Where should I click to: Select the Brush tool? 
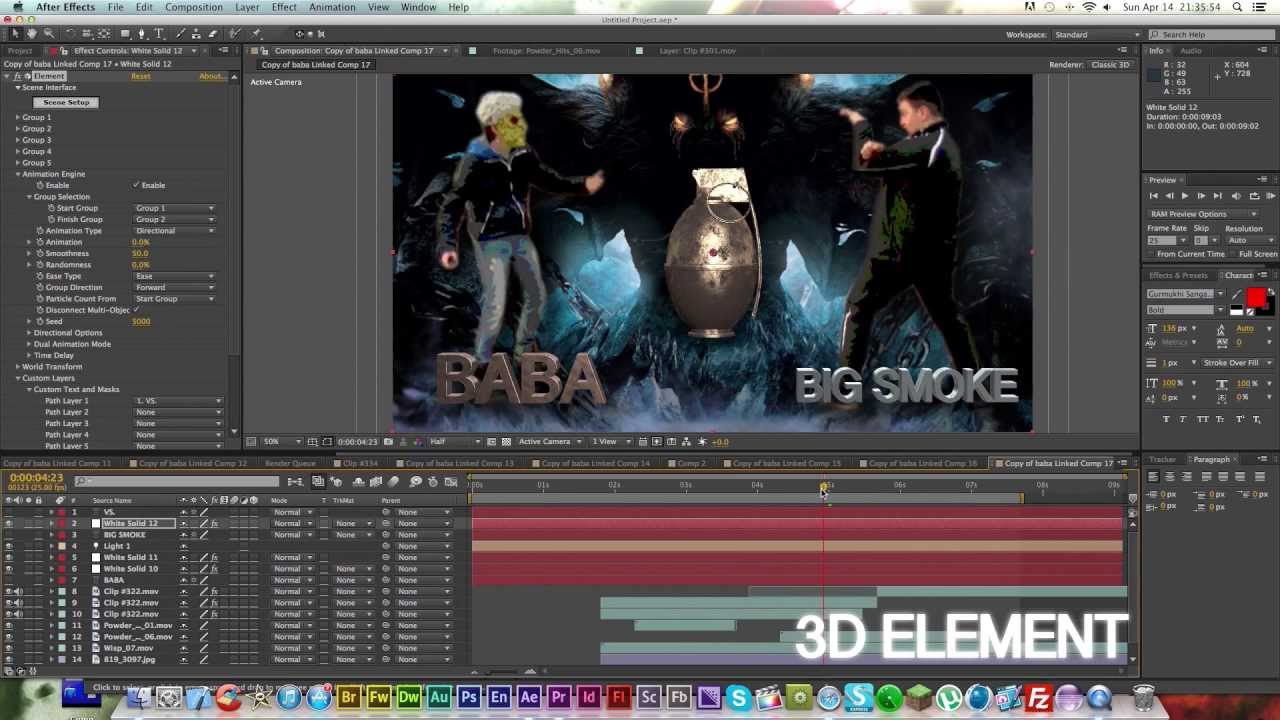[181, 34]
